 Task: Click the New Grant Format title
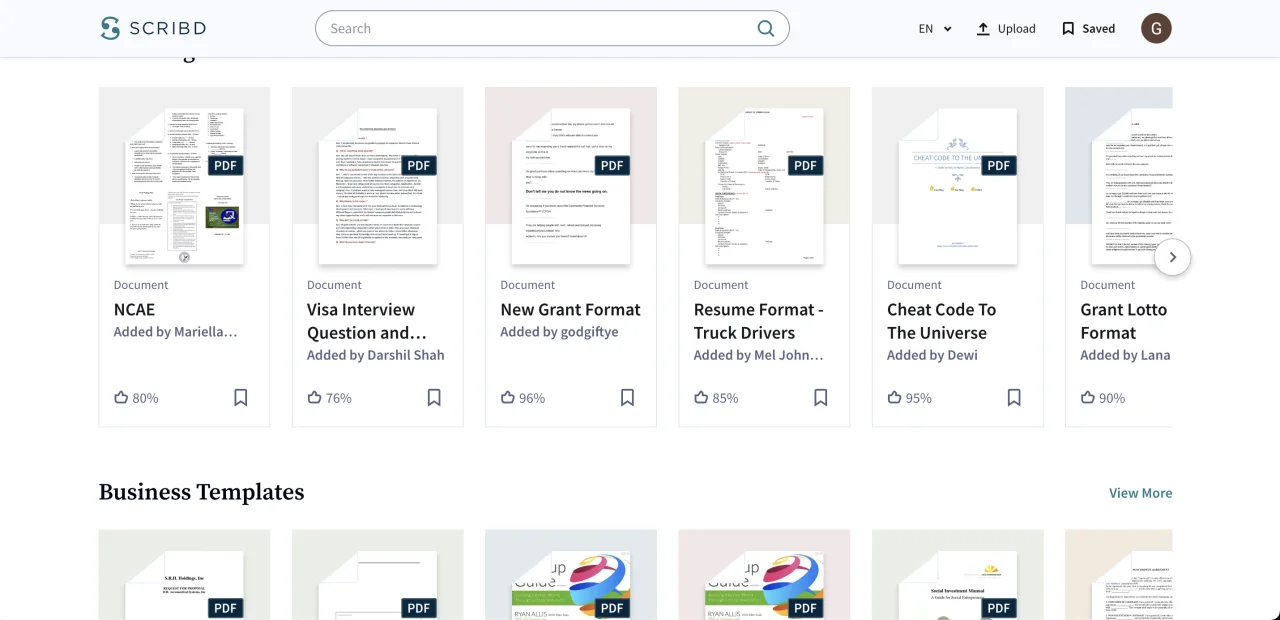tap(571, 310)
